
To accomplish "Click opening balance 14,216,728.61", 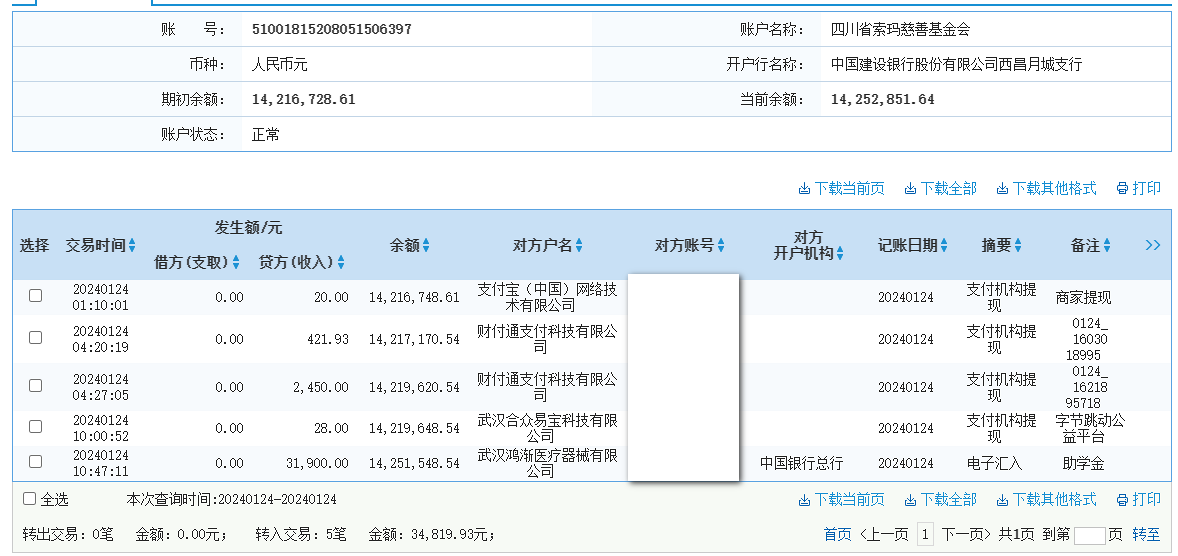I will [304, 99].
